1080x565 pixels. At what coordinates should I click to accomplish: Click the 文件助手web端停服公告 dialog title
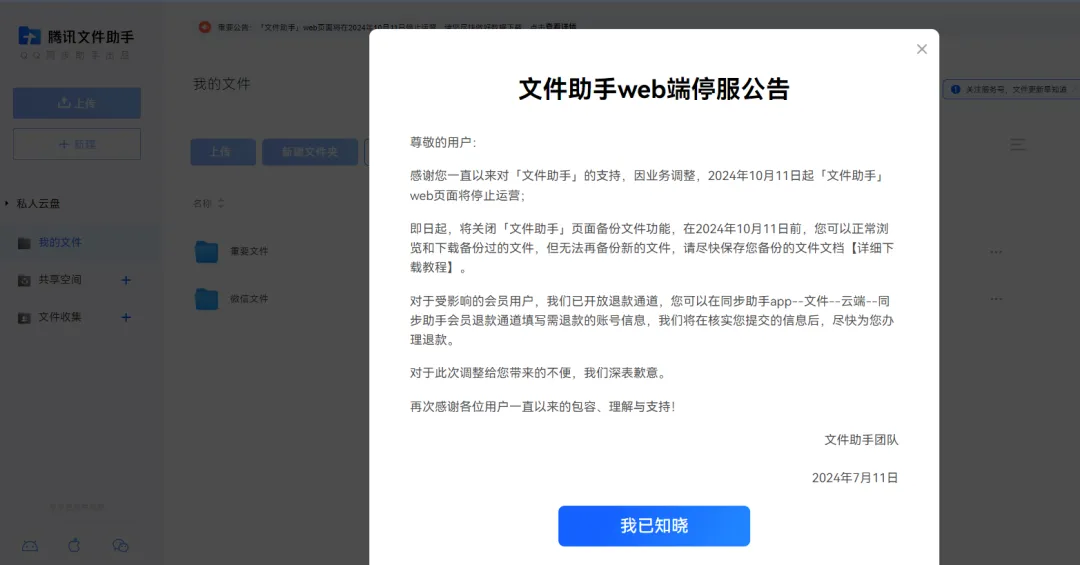pos(654,89)
